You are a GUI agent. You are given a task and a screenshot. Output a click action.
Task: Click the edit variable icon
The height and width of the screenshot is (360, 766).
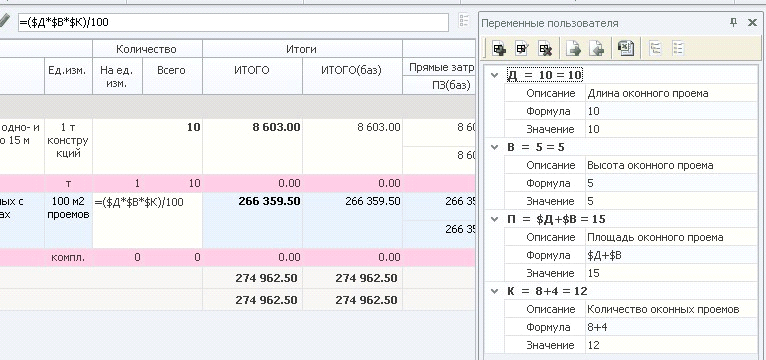coord(522,48)
